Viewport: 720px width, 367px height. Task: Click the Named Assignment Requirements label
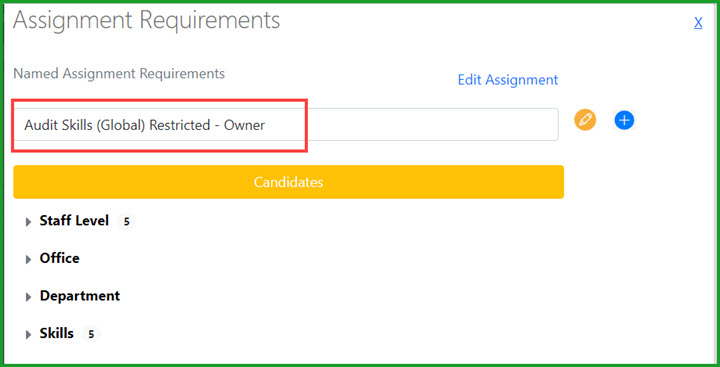119,73
